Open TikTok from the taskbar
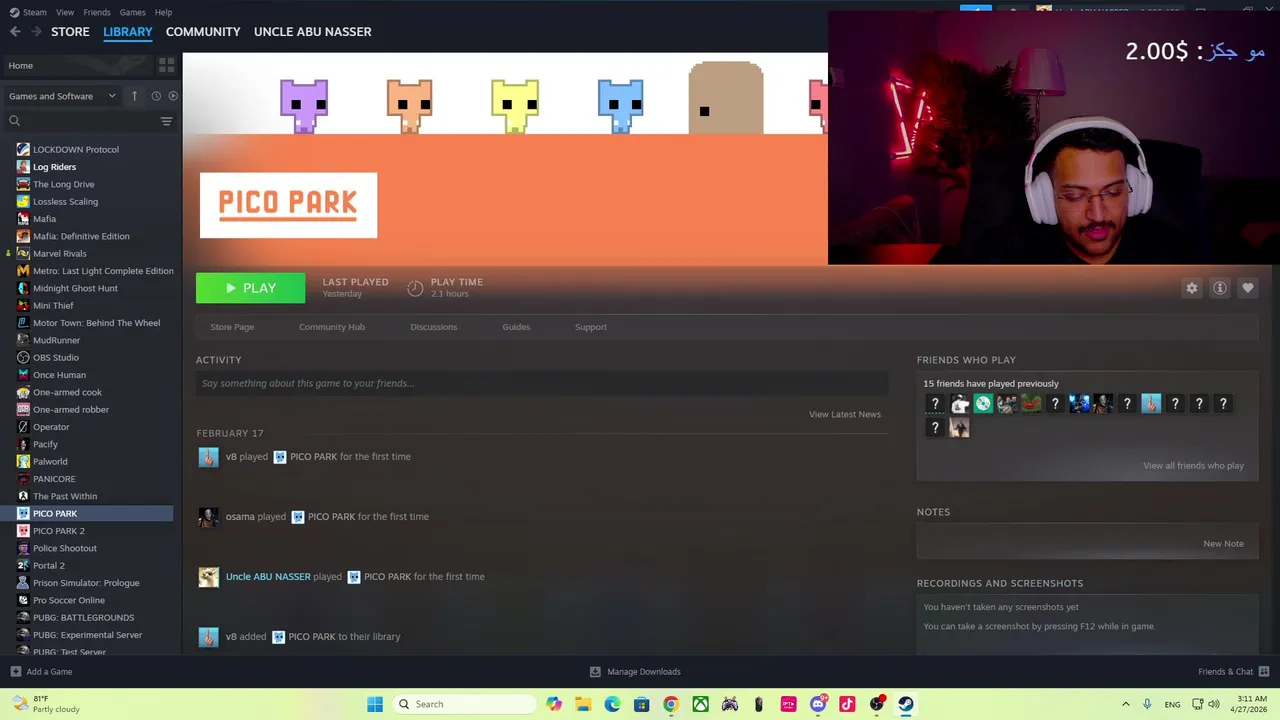This screenshot has width=1280, height=720. (847, 704)
